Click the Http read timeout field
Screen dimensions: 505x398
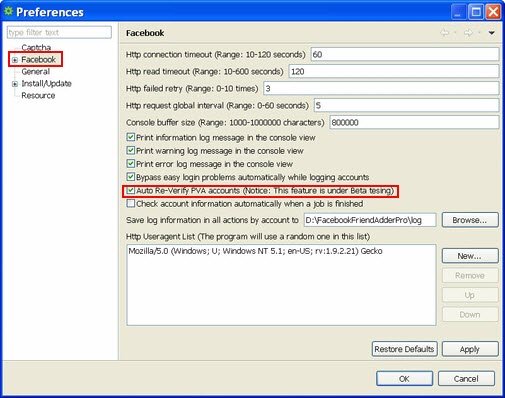pos(394,71)
